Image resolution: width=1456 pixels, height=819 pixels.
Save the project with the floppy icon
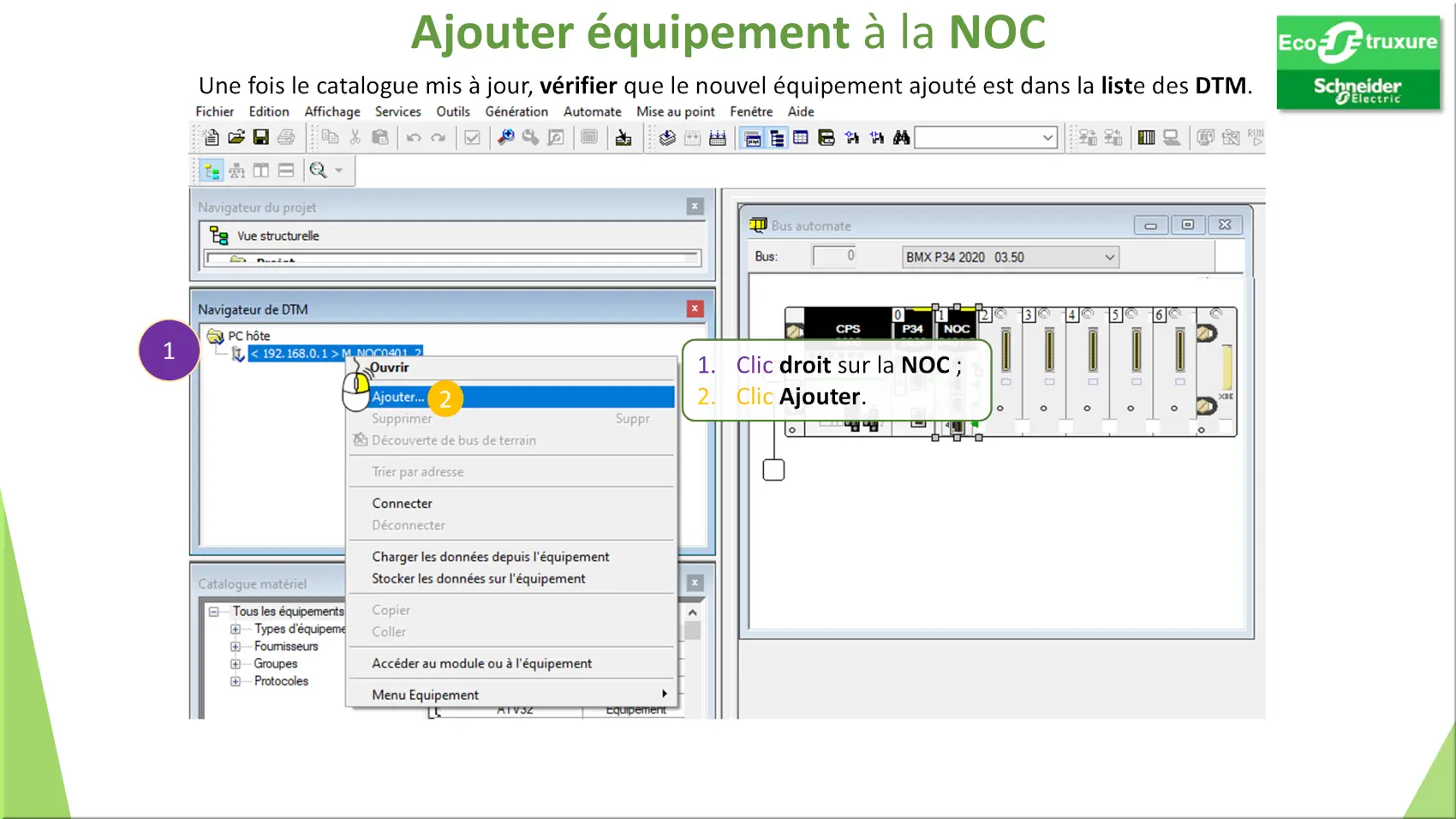pos(261,137)
